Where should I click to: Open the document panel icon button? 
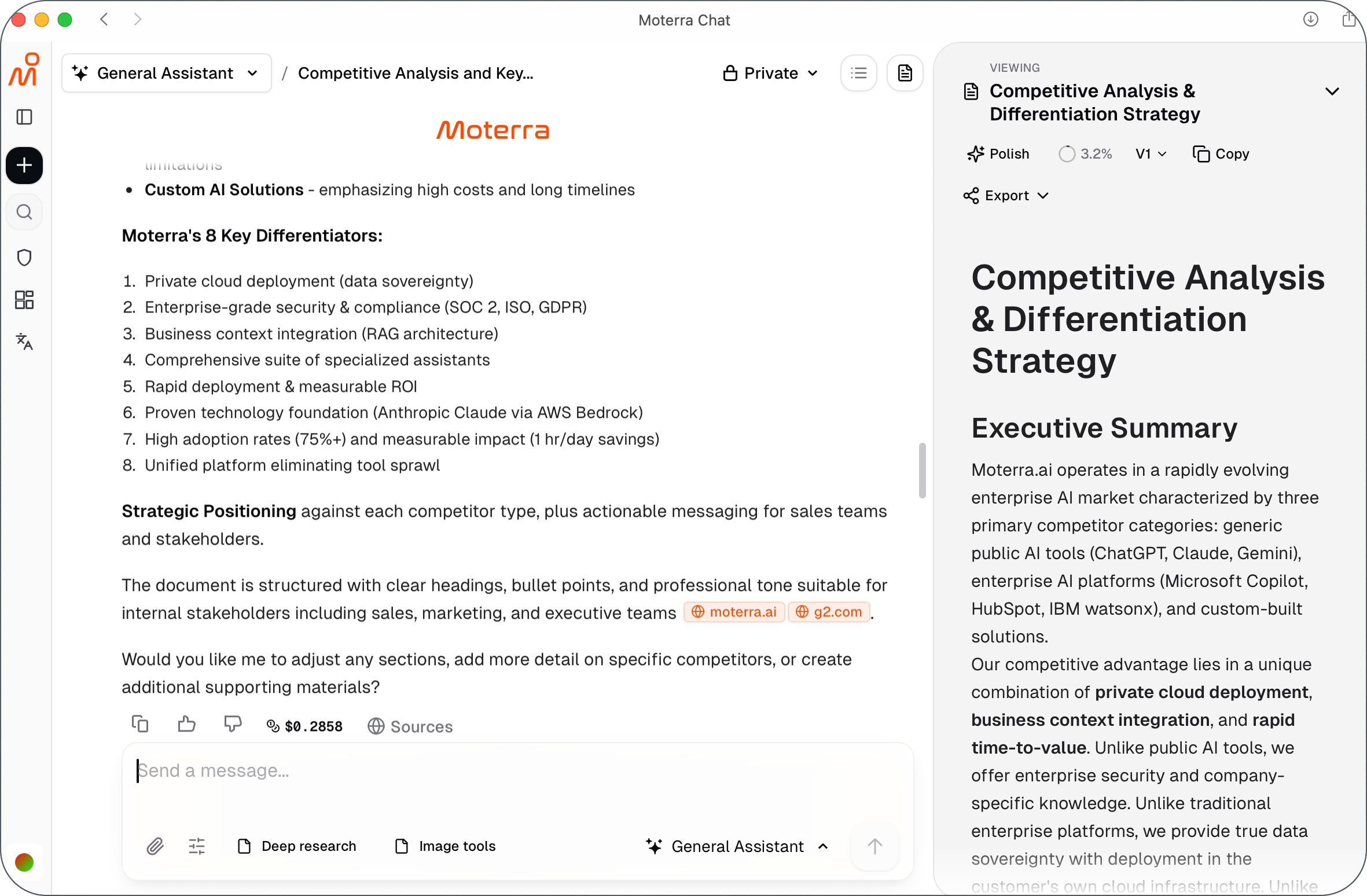click(905, 73)
